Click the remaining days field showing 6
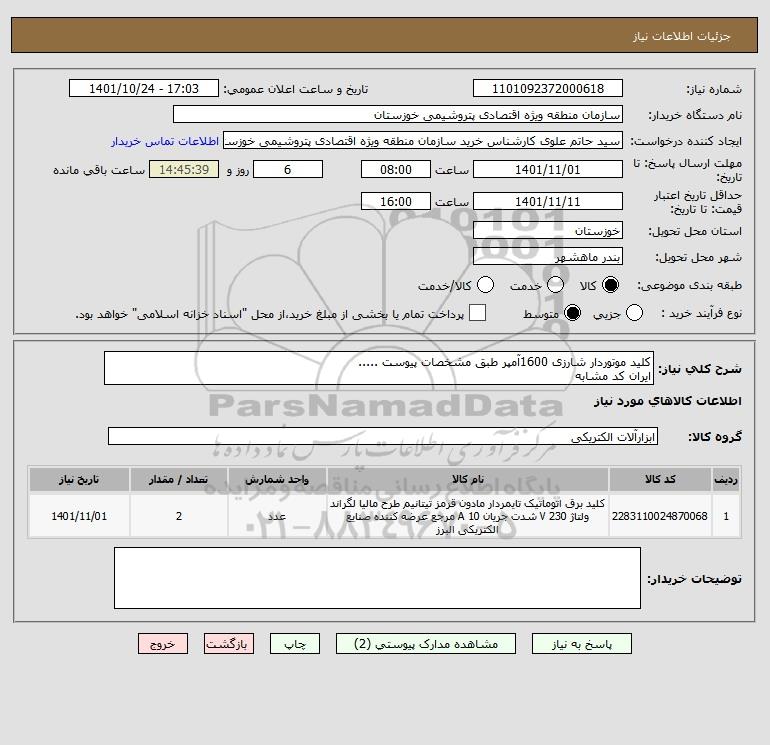Viewport: 770px width, 745px height. pyautogui.click(x=288, y=169)
